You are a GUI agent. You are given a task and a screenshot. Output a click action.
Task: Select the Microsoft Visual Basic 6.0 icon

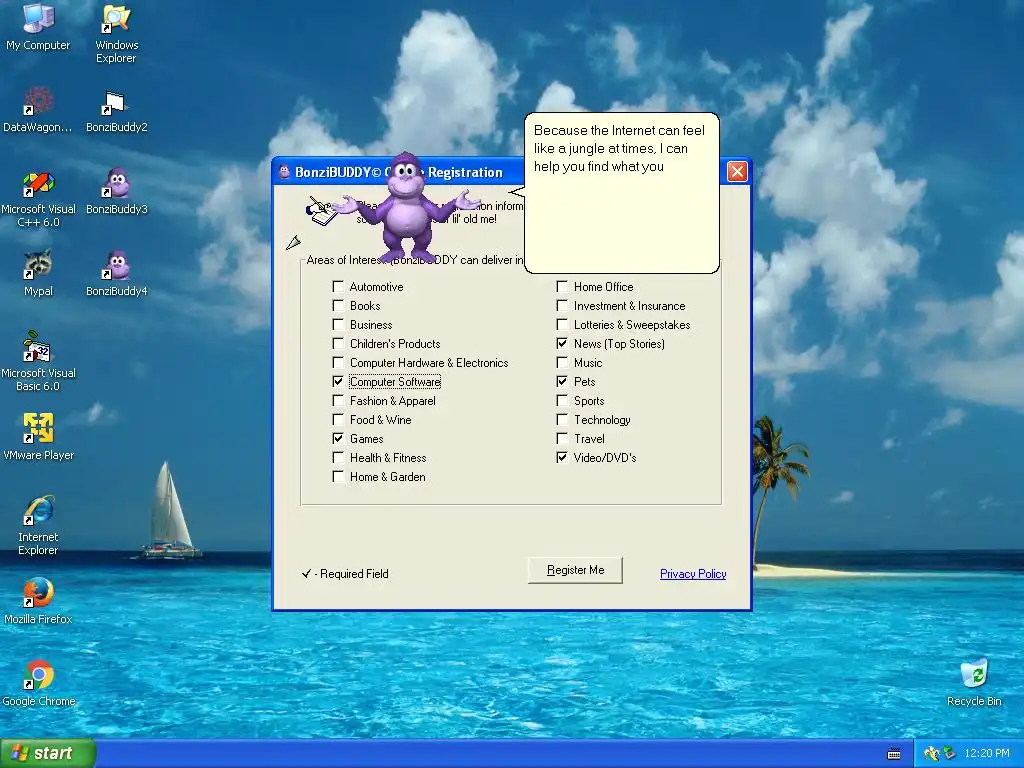[38, 361]
